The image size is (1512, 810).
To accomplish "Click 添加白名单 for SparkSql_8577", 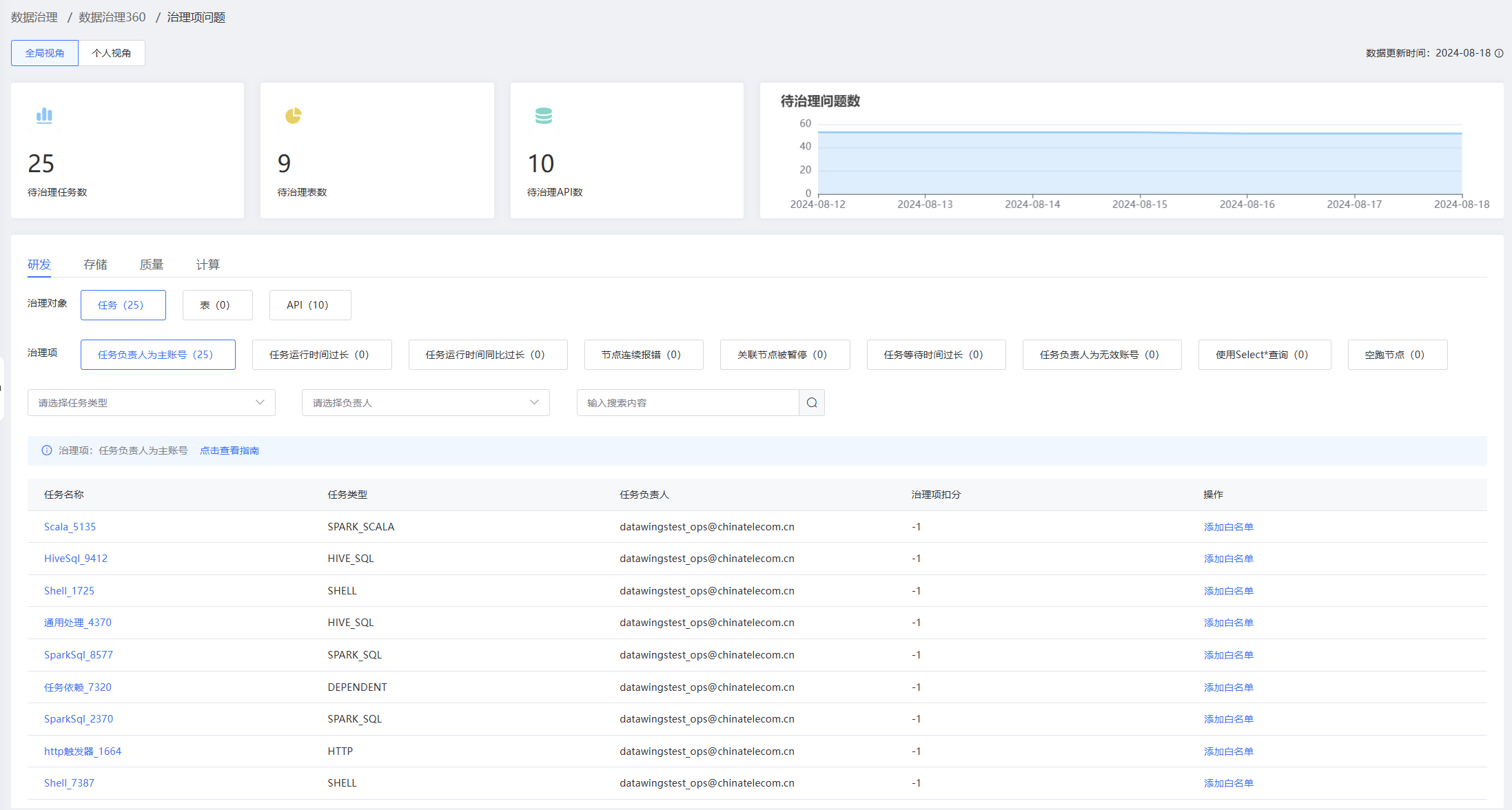I will [x=1229, y=655].
